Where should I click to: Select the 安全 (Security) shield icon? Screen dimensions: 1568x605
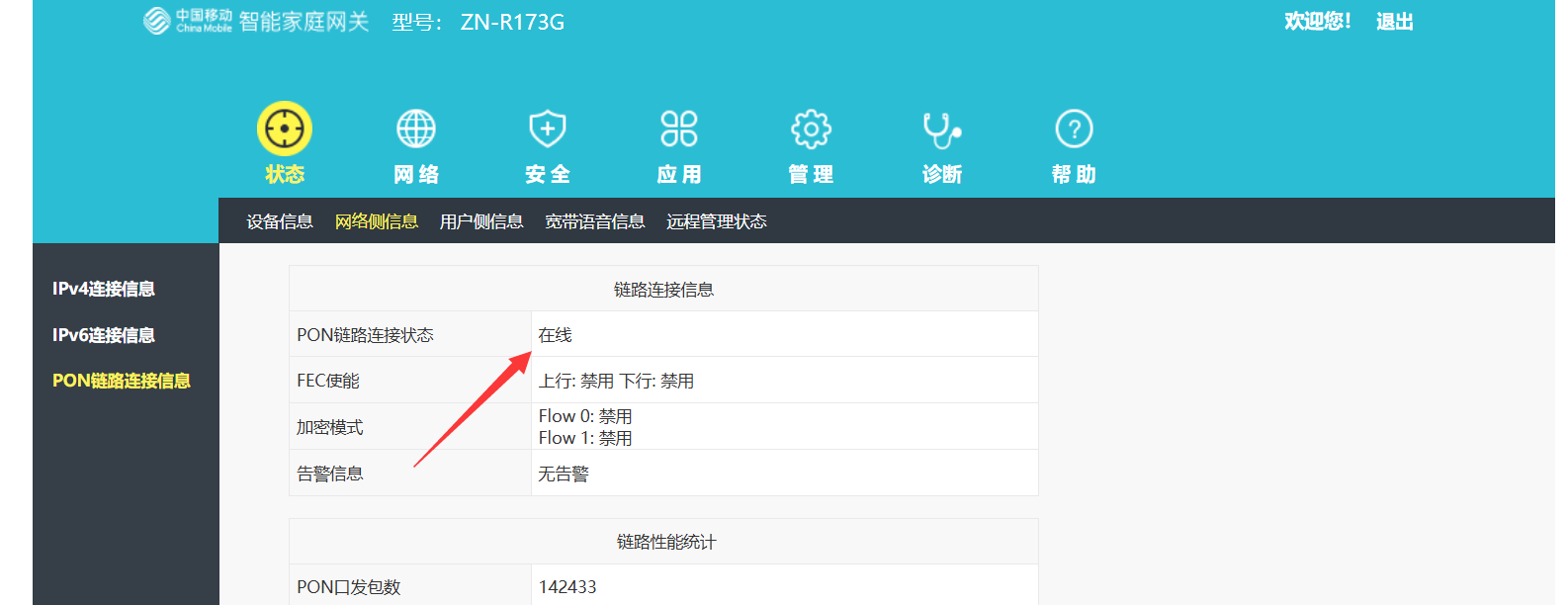point(548,129)
